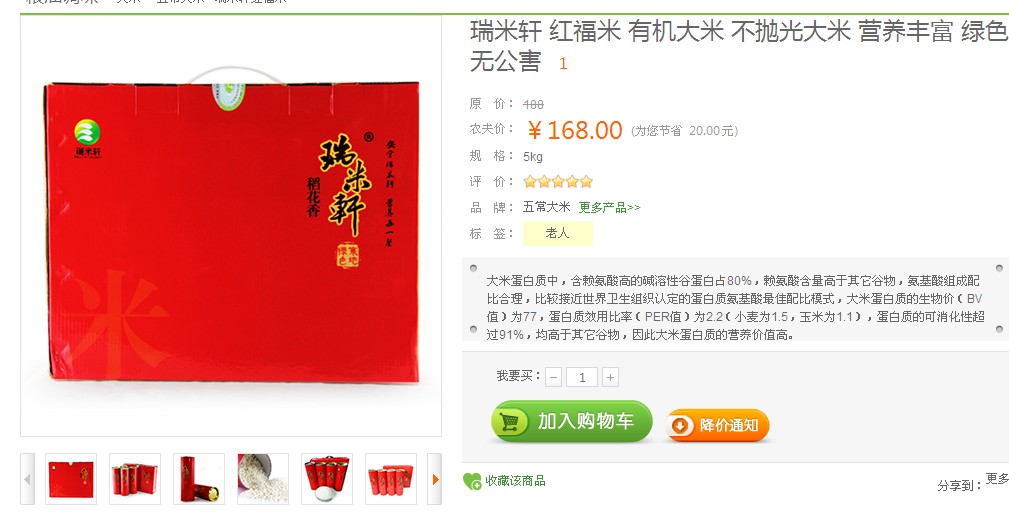The image size is (1009, 518).
Task: Select the 老人 tag label
Action: (557, 234)
